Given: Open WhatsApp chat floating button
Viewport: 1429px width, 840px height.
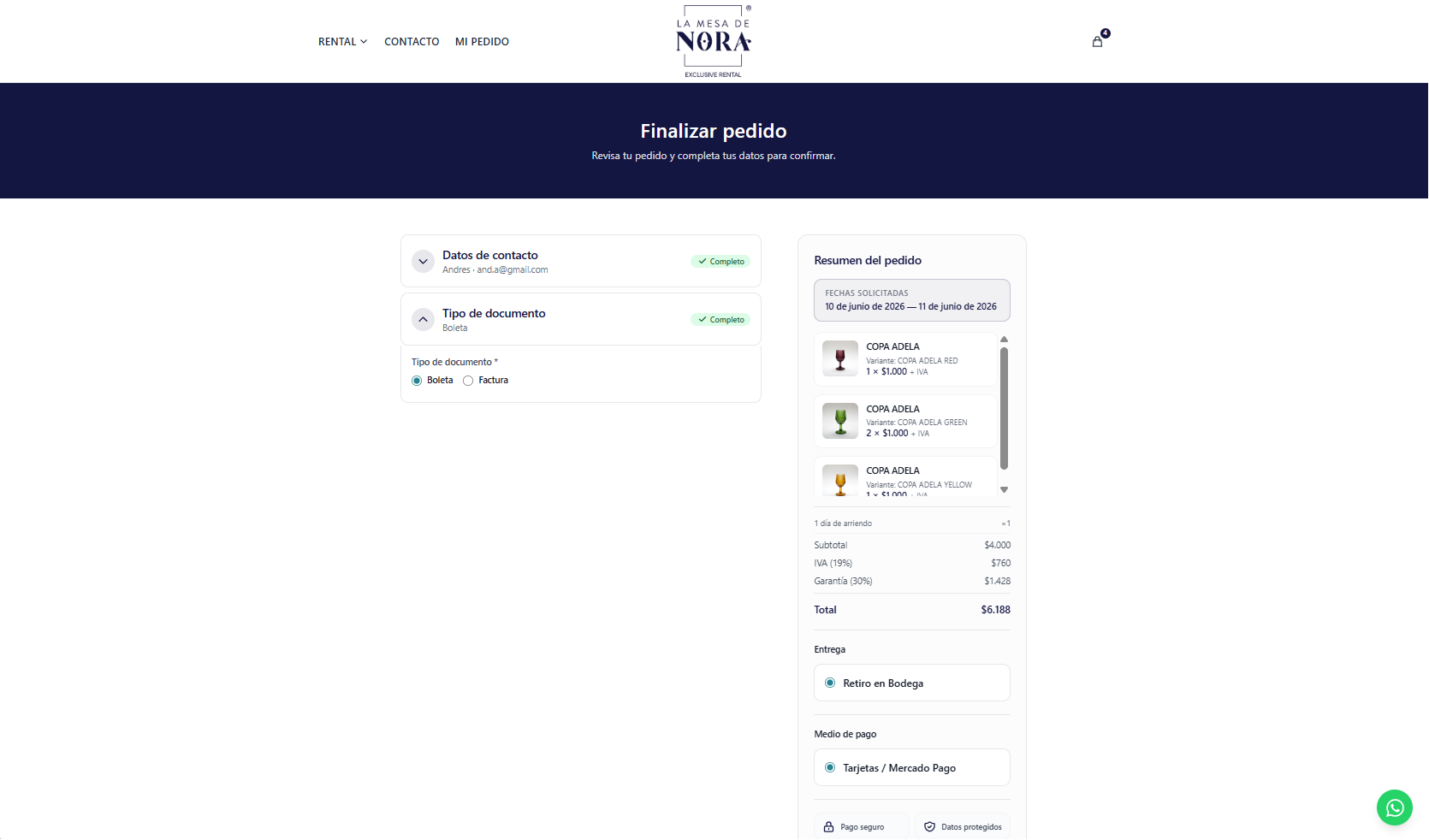Looking at the screenshot, I should point(1394,807).
